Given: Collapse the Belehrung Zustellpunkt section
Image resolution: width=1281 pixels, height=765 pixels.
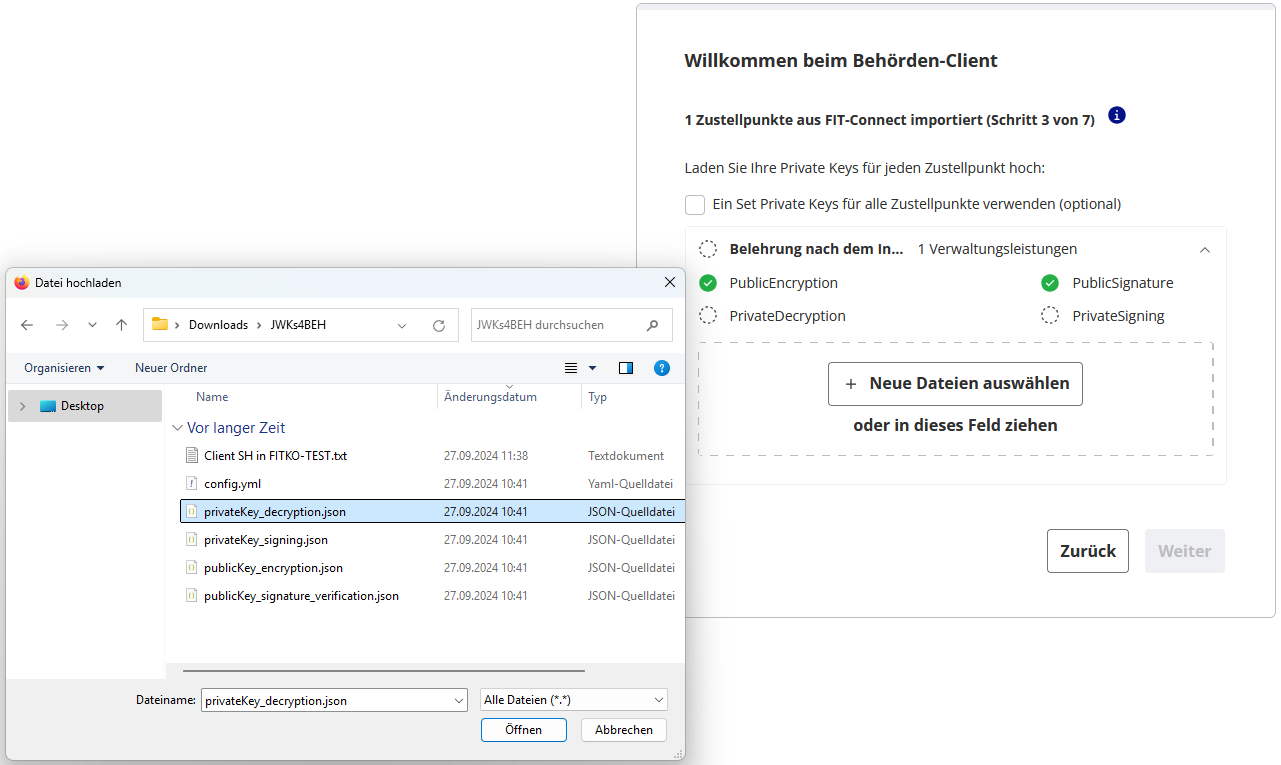Looking at the screenshot, I should (1204, 250).
